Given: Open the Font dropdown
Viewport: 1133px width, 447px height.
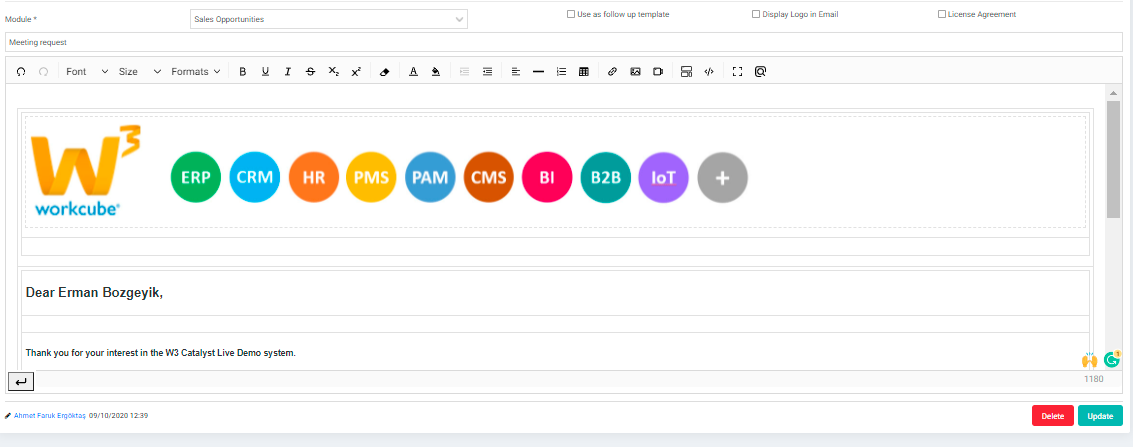Looking at the screenshot, I should tap(87, 71).
